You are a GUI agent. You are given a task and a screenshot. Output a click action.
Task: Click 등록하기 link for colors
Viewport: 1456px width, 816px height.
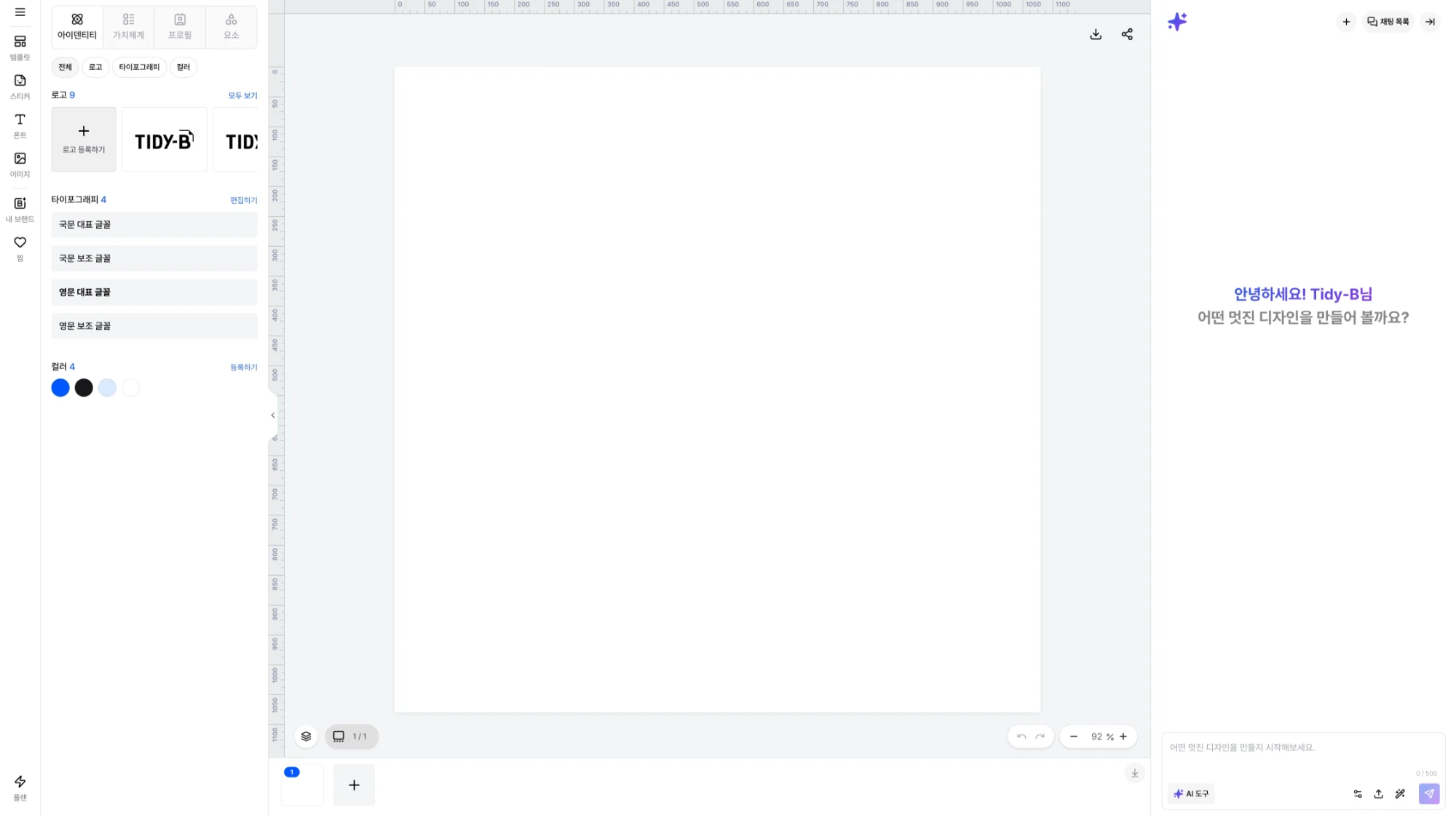(x=244, y=368)
